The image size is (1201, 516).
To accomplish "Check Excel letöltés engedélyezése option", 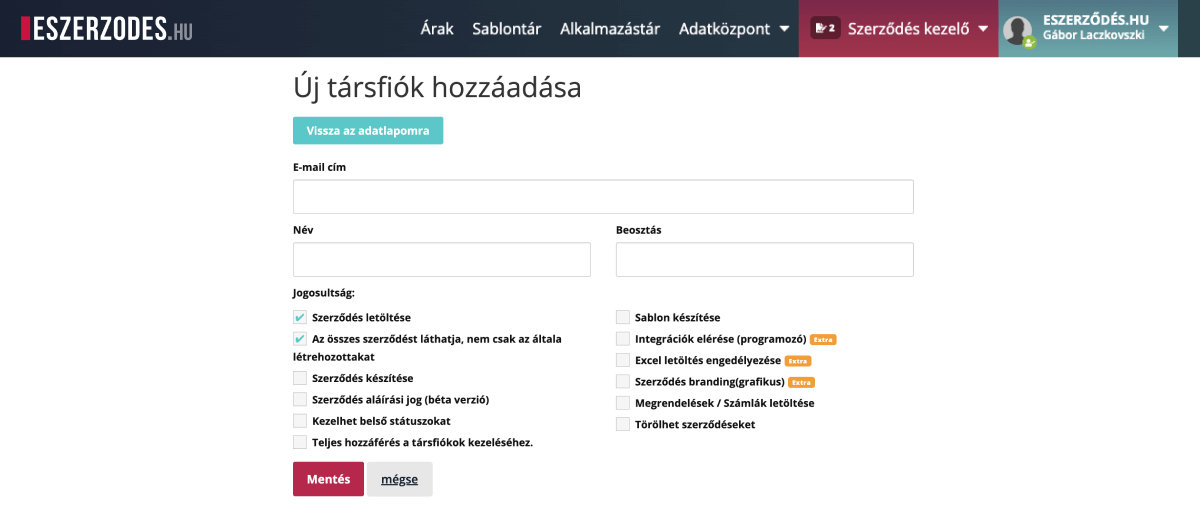I will pos(623,360).
